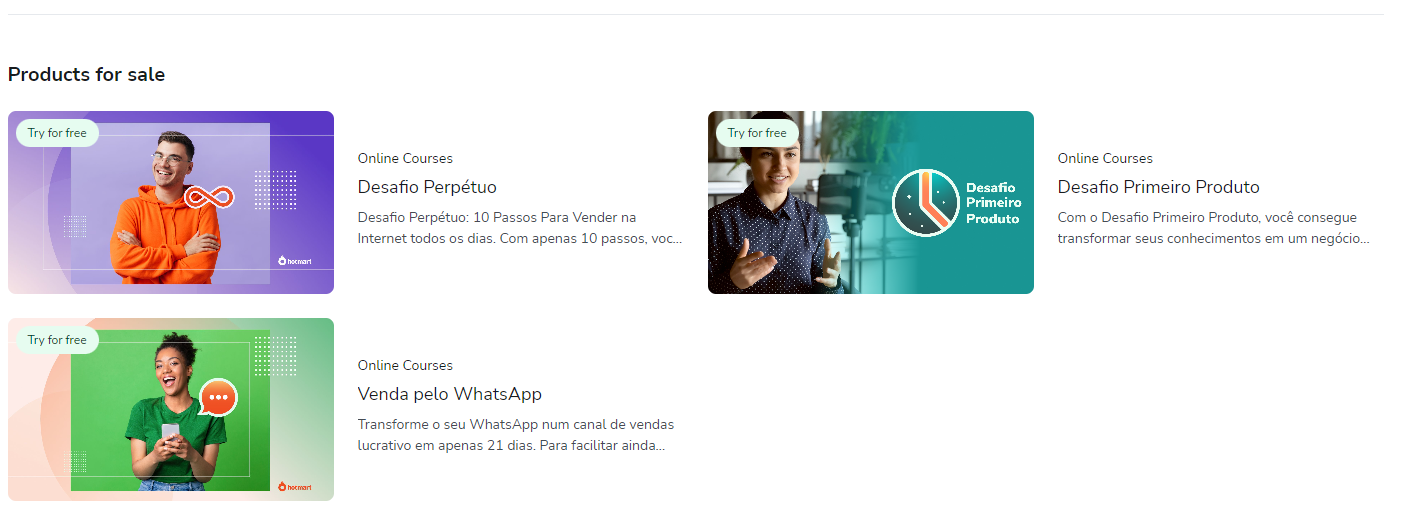
Task: Open the Venda pelo WhatsApp course title
Action: [450, 394]
